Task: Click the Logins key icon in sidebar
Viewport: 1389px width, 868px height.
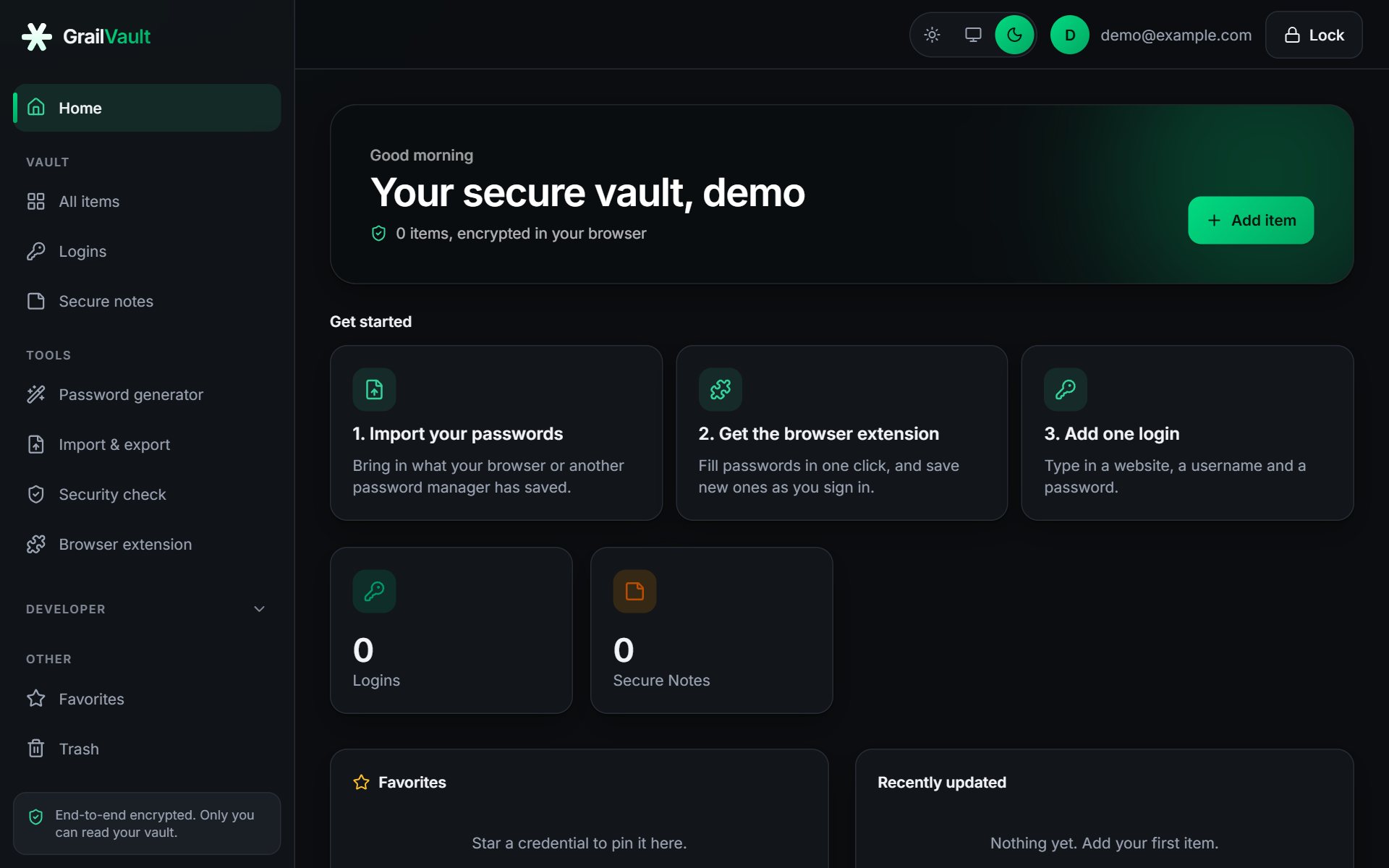Action: [x=36, y=251]
